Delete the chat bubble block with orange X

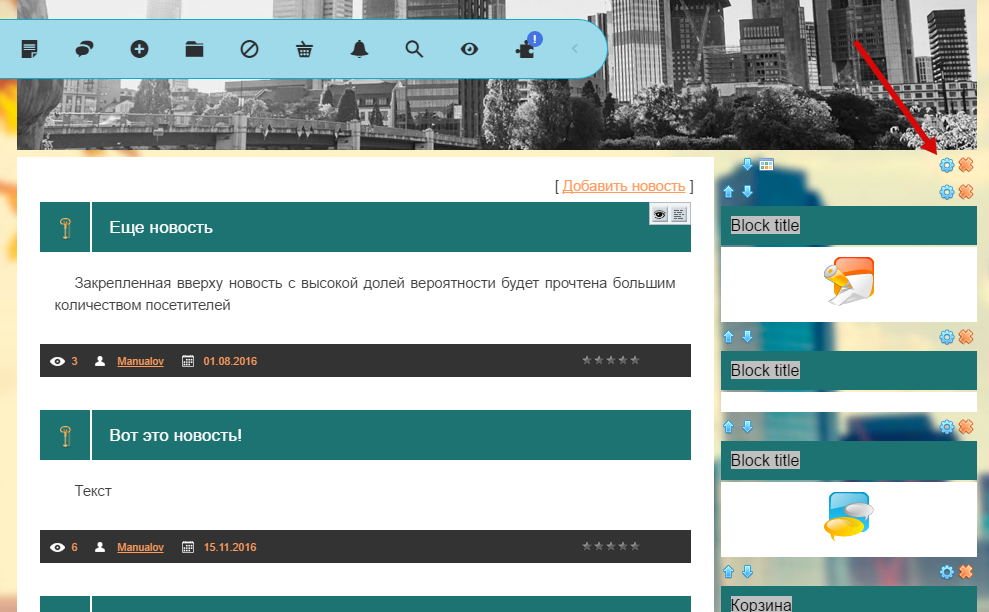click(x=966, y=427)
